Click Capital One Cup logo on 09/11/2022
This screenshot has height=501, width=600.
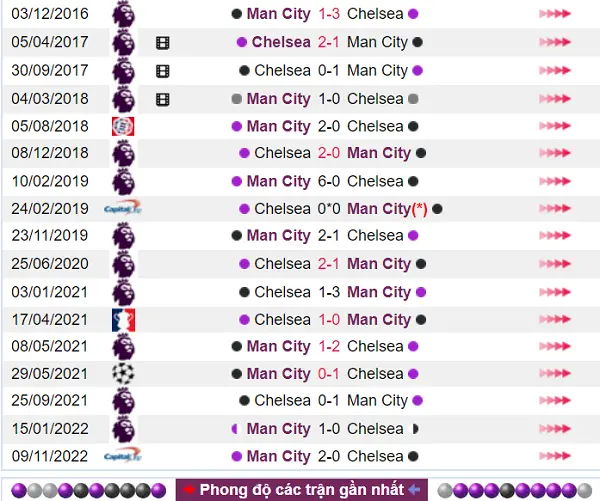pos(122,455)
